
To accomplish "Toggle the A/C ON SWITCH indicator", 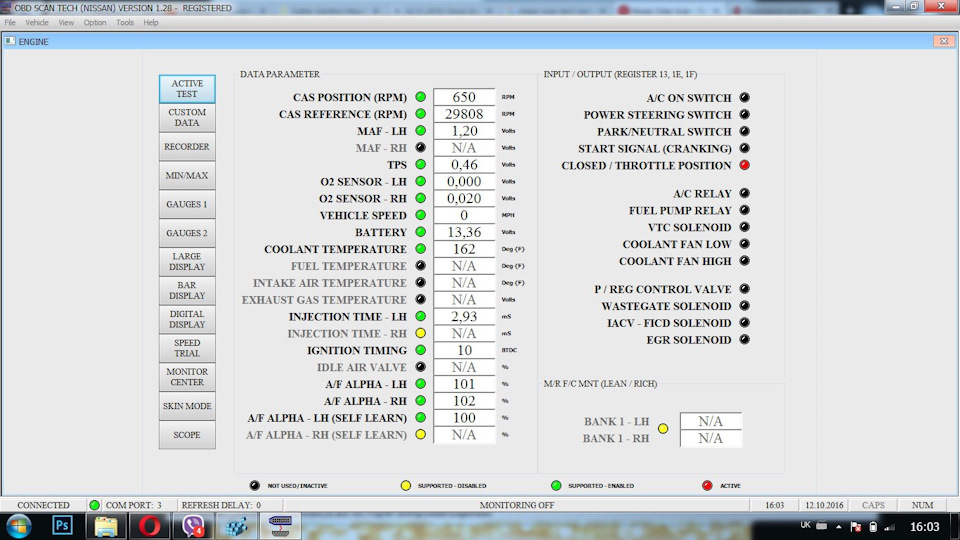I will tap(744, 97).
